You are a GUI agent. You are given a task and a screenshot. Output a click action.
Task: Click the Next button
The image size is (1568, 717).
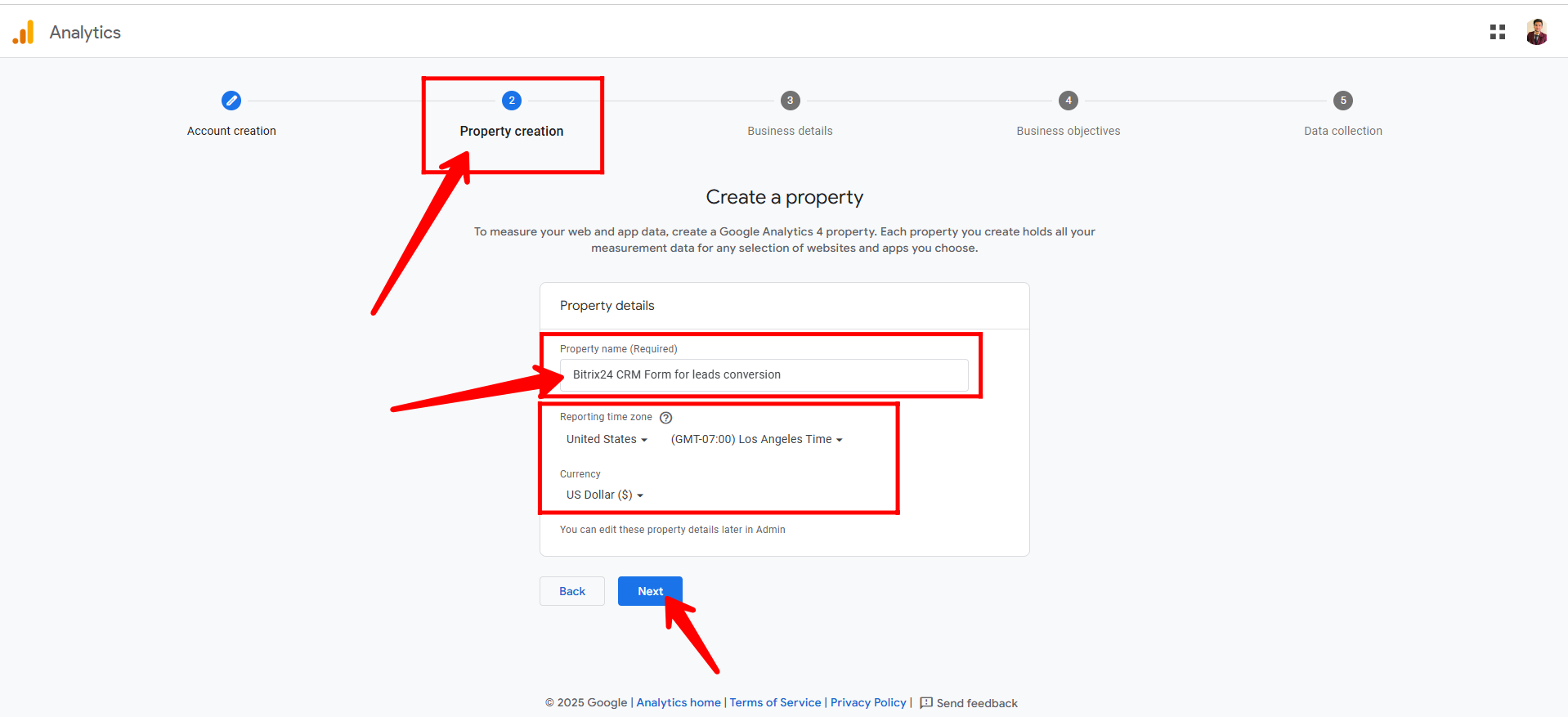click(x=650, y=591)
